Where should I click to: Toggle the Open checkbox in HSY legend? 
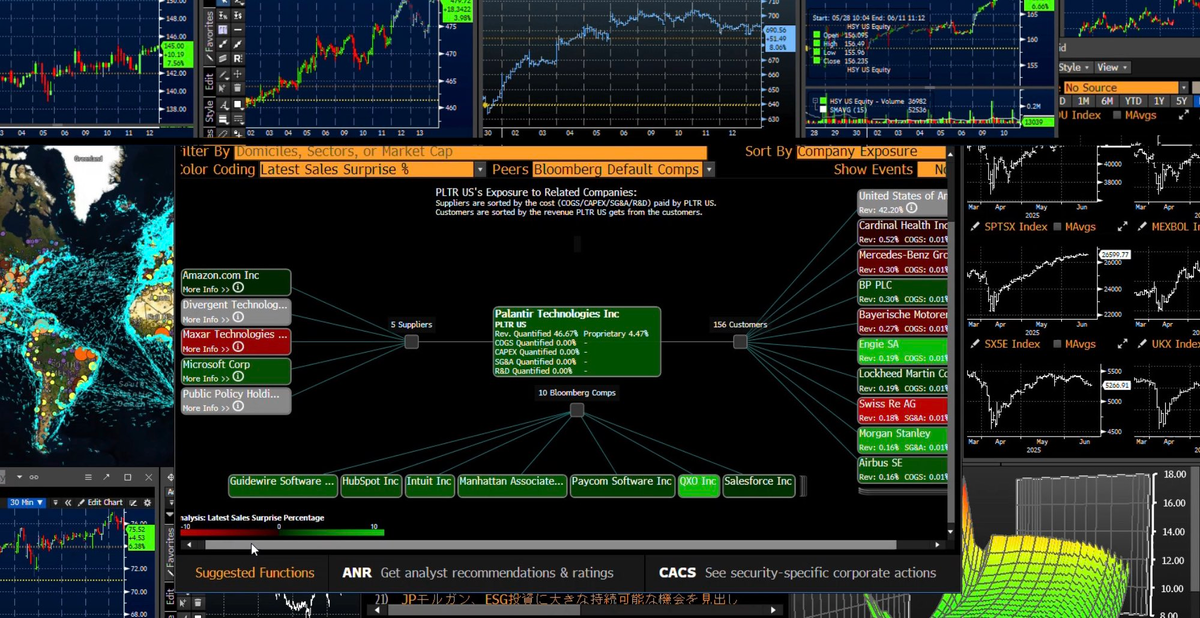click(x=816, y=35)
